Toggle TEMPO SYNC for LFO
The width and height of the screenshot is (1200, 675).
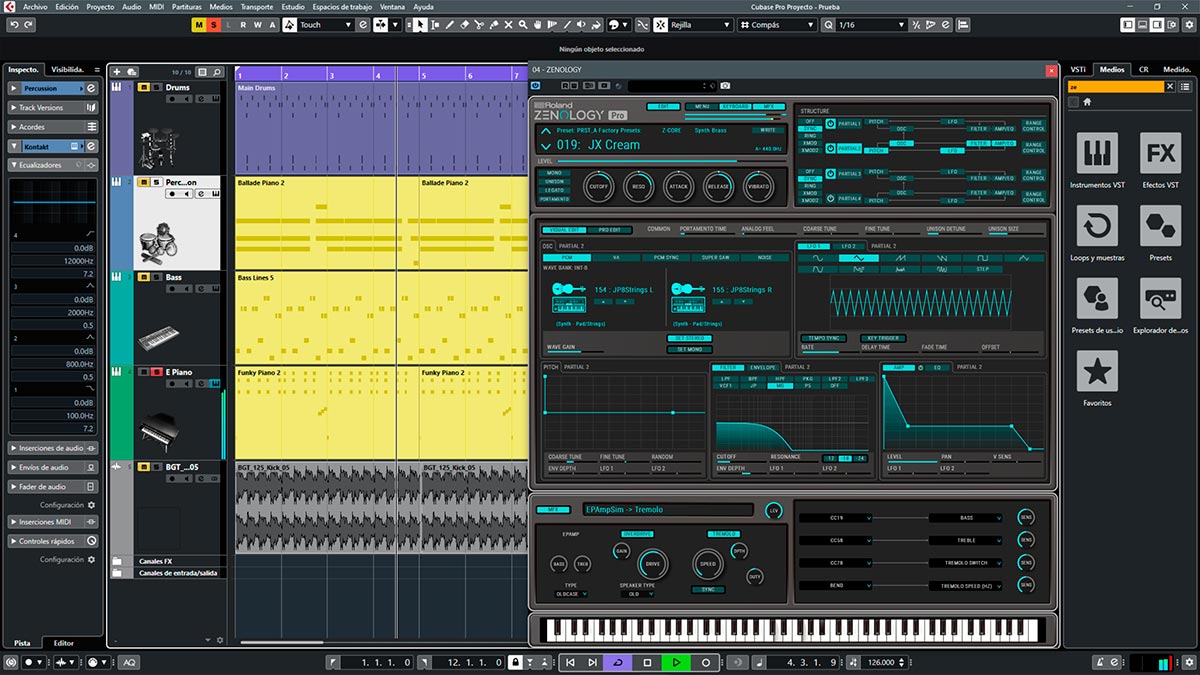point(824,338)
